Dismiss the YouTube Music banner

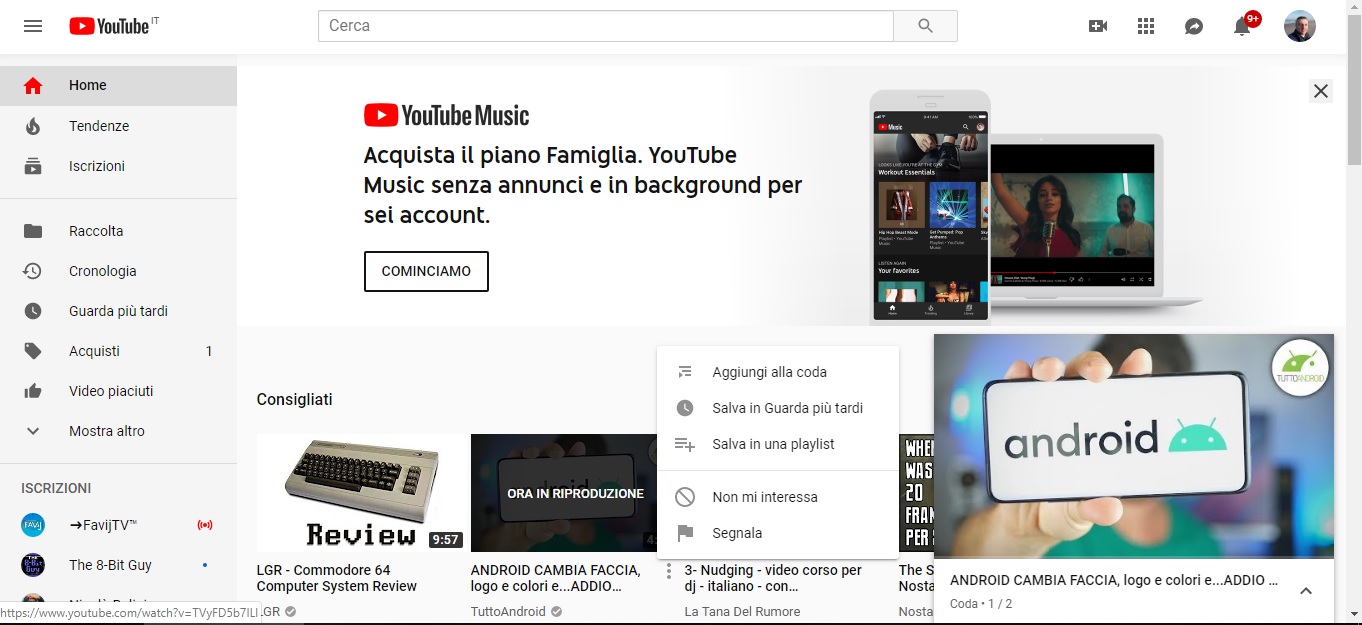[x=1321, y=91]
